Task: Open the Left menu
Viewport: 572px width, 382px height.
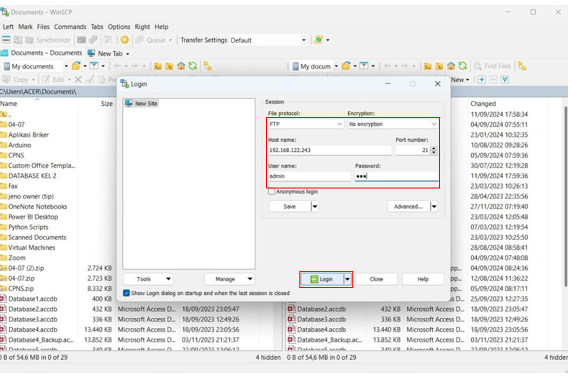Action: coord(8,27)
